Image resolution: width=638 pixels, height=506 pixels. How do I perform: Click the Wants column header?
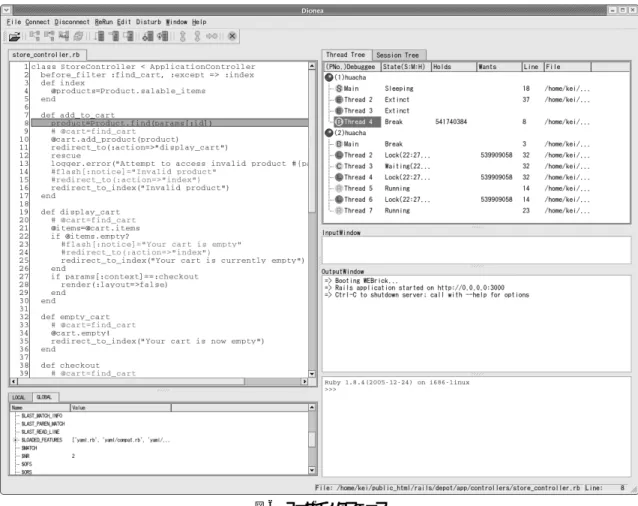click(499, 67)
